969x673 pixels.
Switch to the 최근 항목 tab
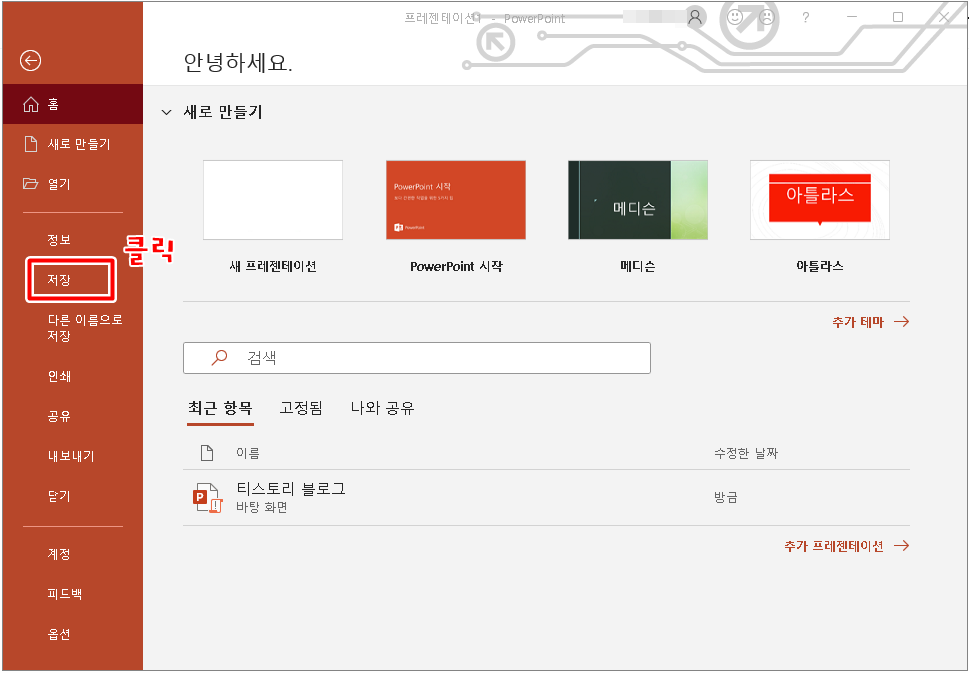(221, 408)
